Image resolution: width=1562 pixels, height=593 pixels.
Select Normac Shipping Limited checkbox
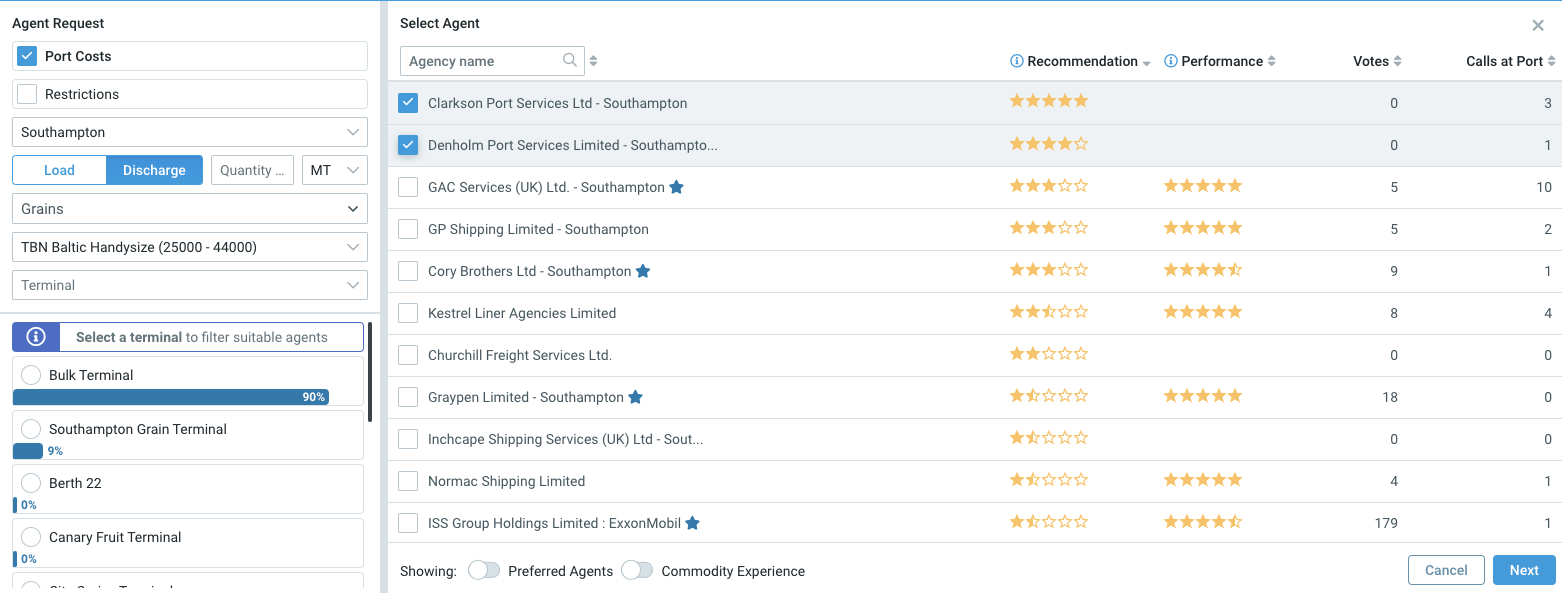point(407,481)
